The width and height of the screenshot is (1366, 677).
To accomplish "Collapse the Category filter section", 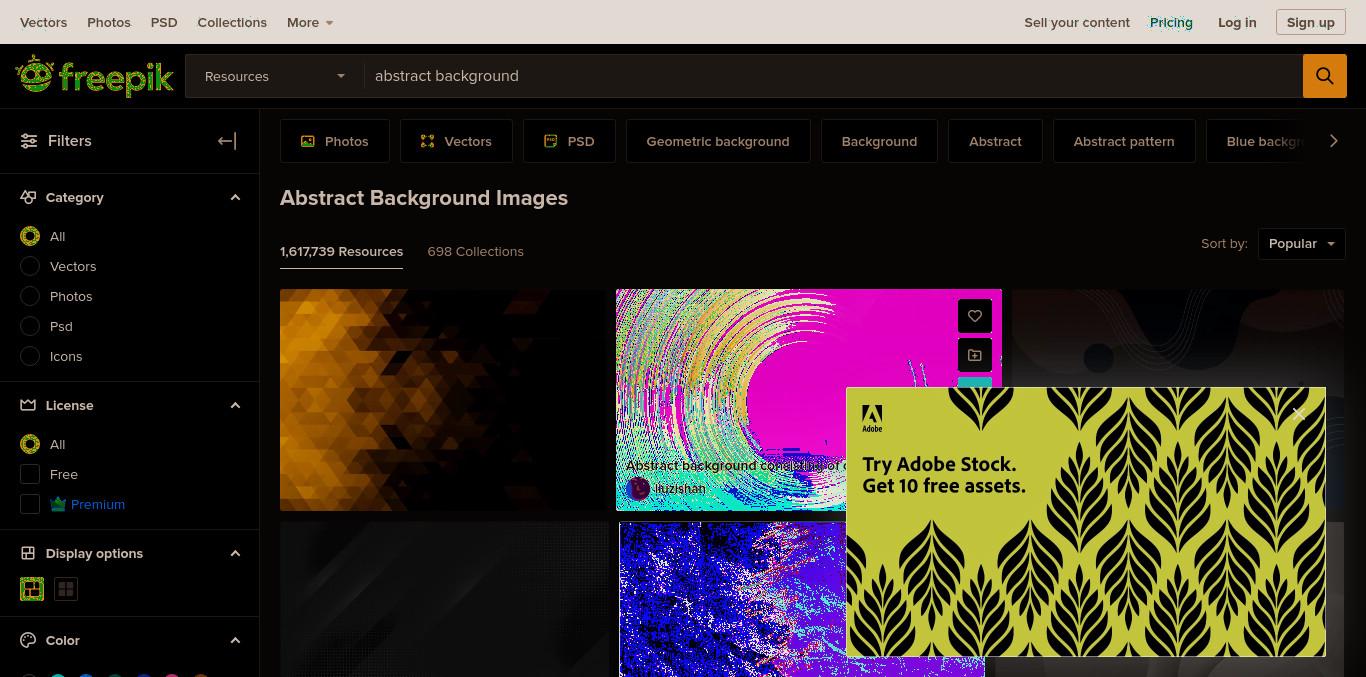I will click(235, 197).
